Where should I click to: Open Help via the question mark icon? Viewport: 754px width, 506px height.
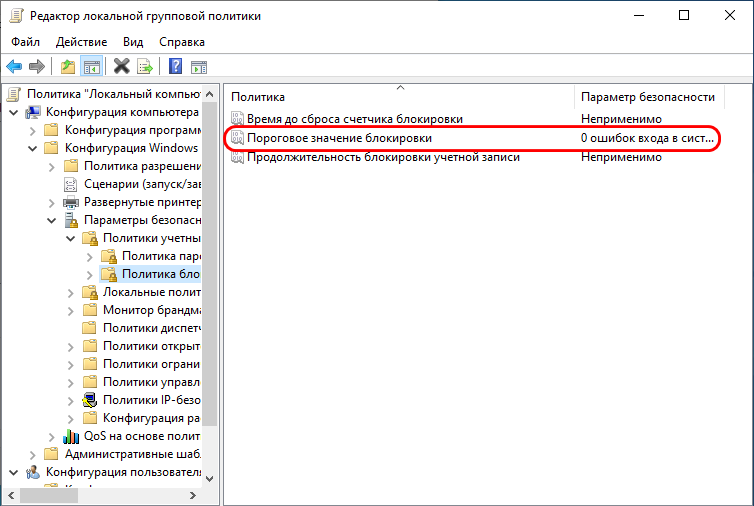click(175, 67)
